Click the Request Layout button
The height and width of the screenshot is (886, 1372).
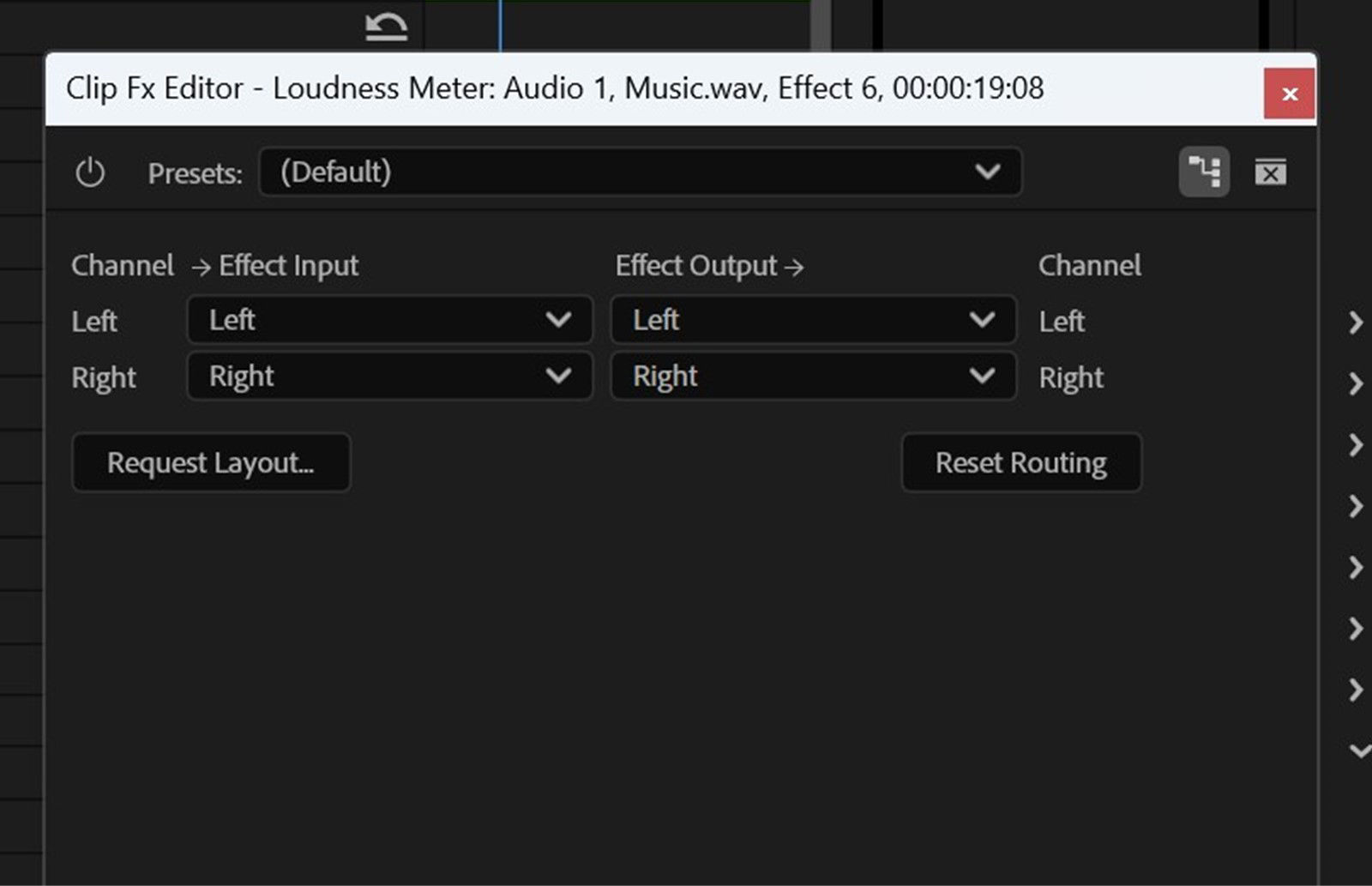[x=211, y=462]
